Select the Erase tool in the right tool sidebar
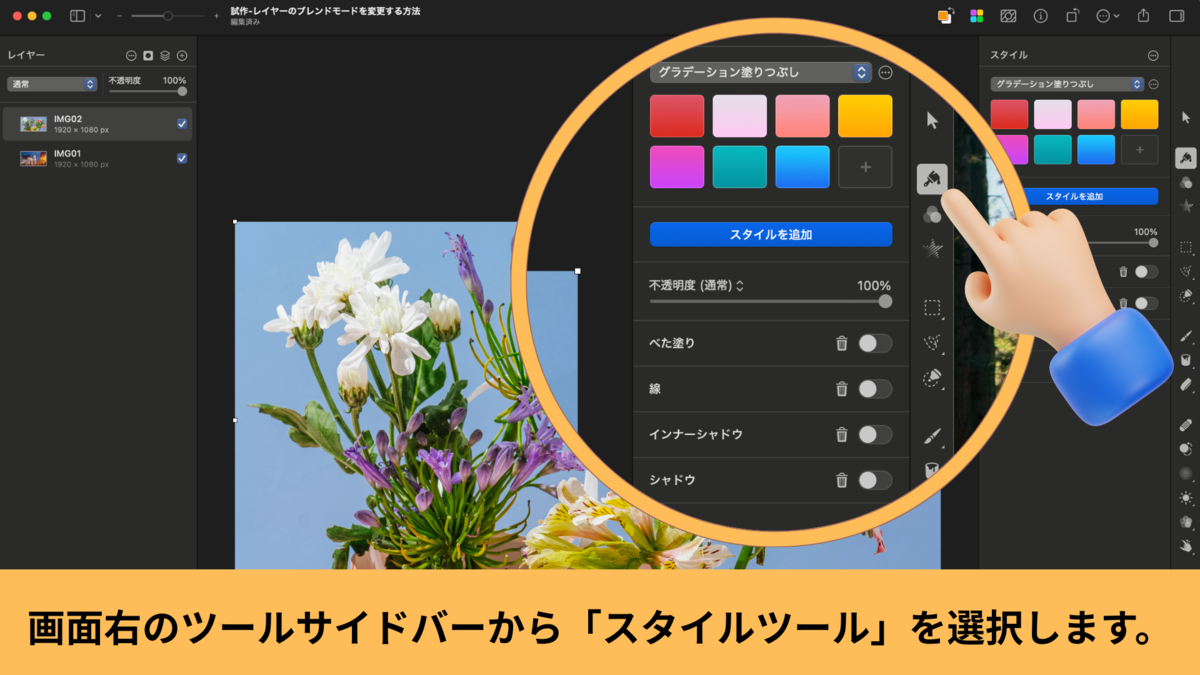 click(x=1186, y=384)
